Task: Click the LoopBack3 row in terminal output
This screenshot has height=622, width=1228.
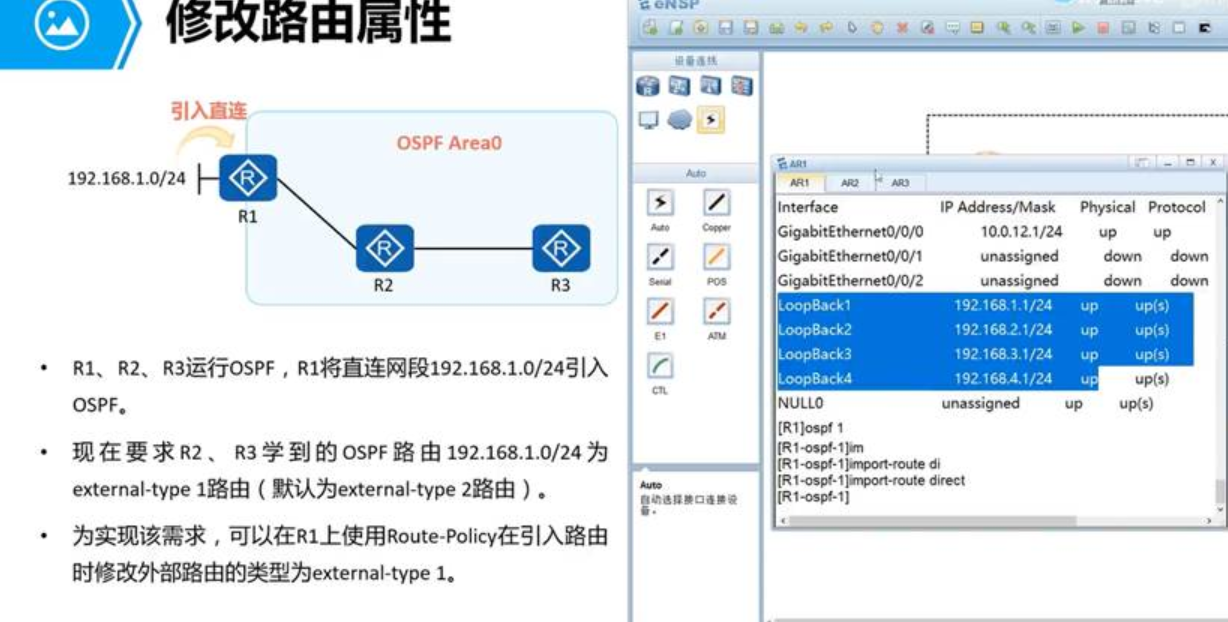Action: (x=985, y=354)
